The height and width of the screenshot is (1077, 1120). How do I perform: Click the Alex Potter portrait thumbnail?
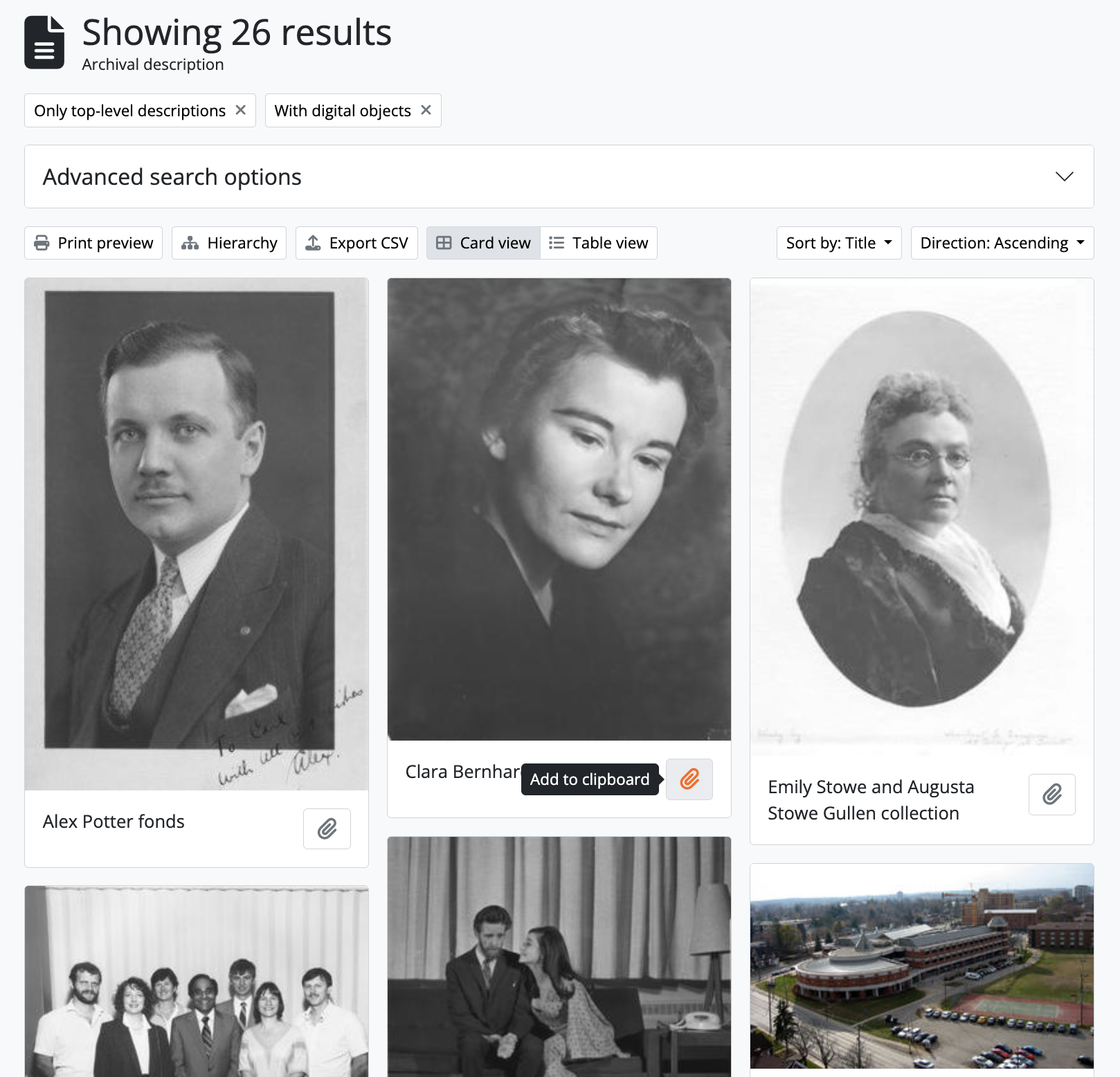click(197, 534)
